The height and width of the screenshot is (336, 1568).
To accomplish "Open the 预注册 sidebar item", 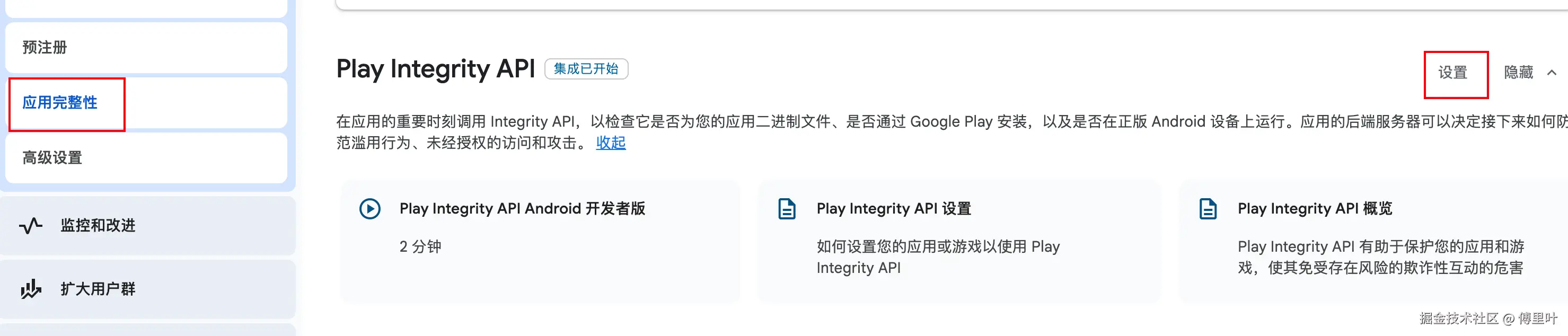I will click(45, 48).
